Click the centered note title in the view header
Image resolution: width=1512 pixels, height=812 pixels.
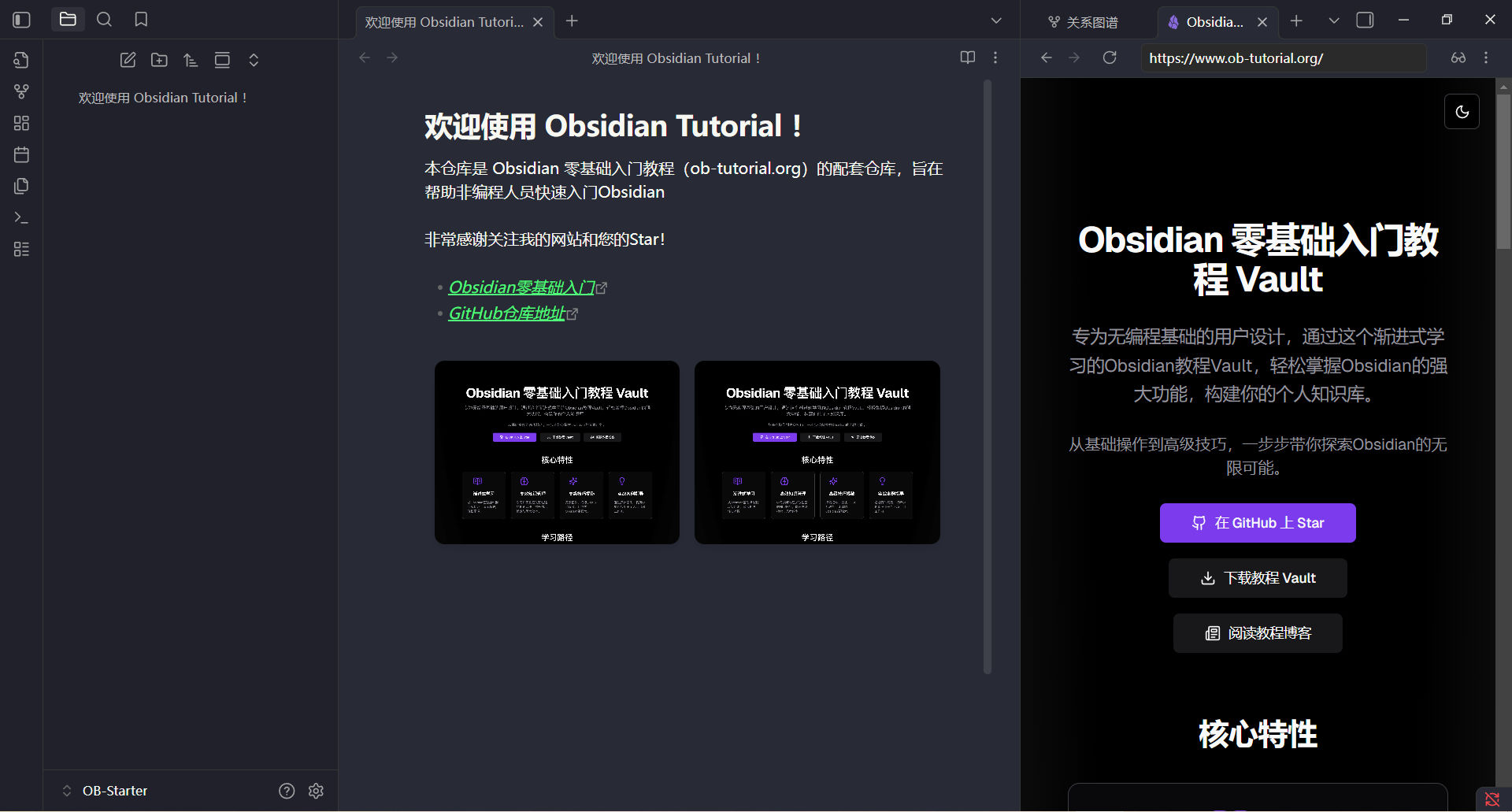676,58
